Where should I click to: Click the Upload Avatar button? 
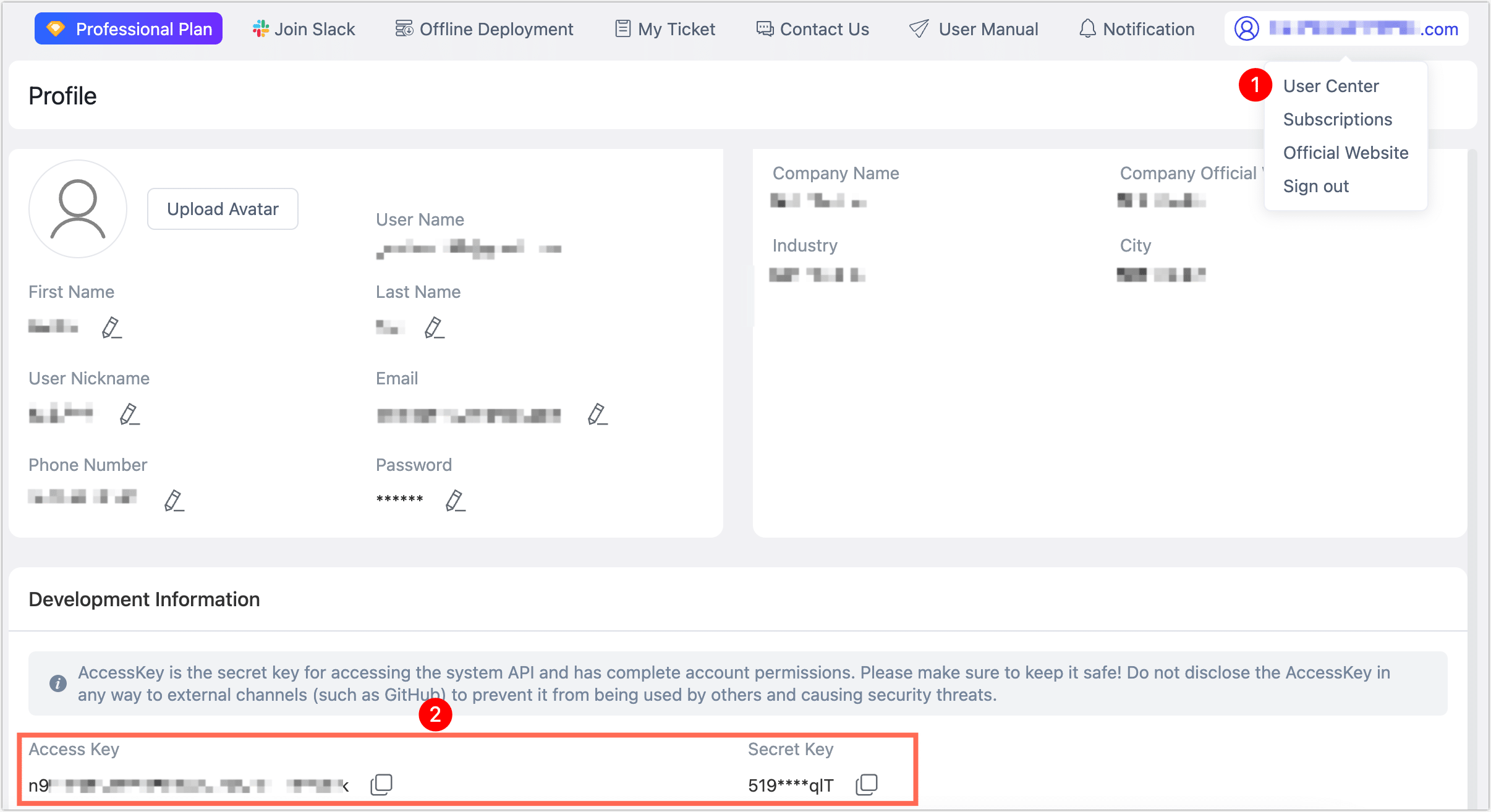click(223, 209)
